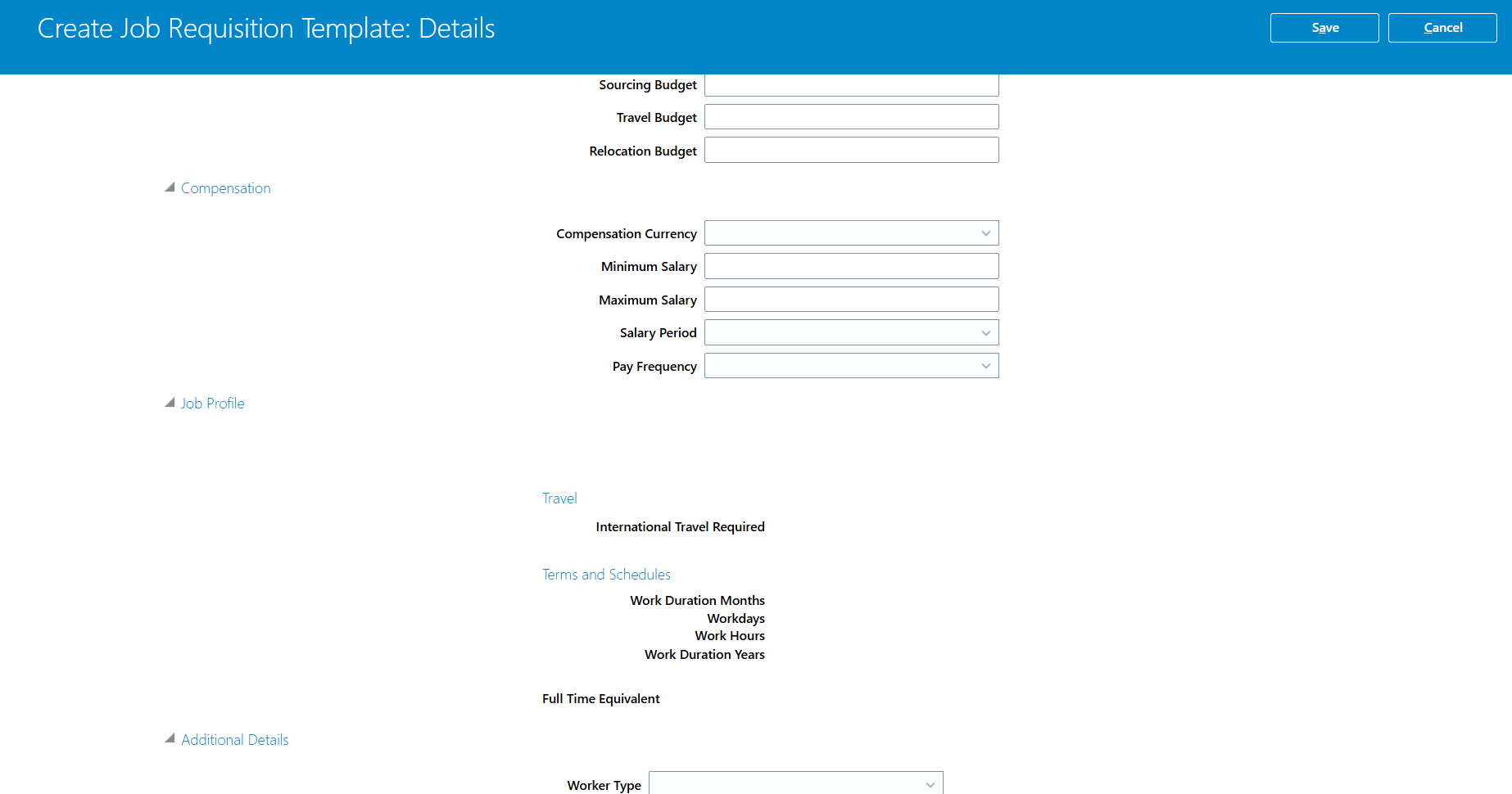
Task: Click into the Relocation Budget field
Action: 852,150
